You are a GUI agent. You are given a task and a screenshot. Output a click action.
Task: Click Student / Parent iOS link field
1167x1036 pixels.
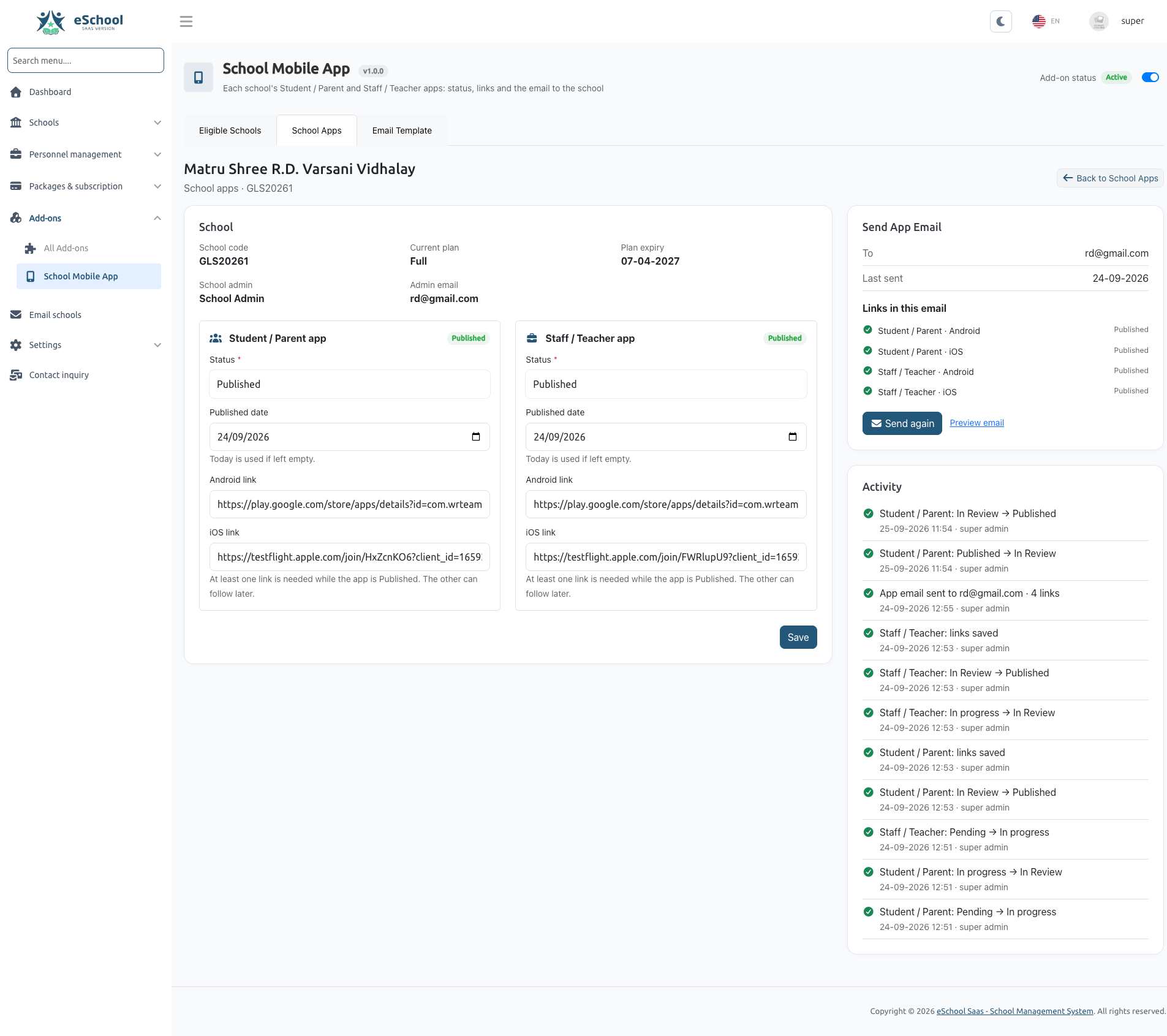pyautogui.click(x=350, y=557)
